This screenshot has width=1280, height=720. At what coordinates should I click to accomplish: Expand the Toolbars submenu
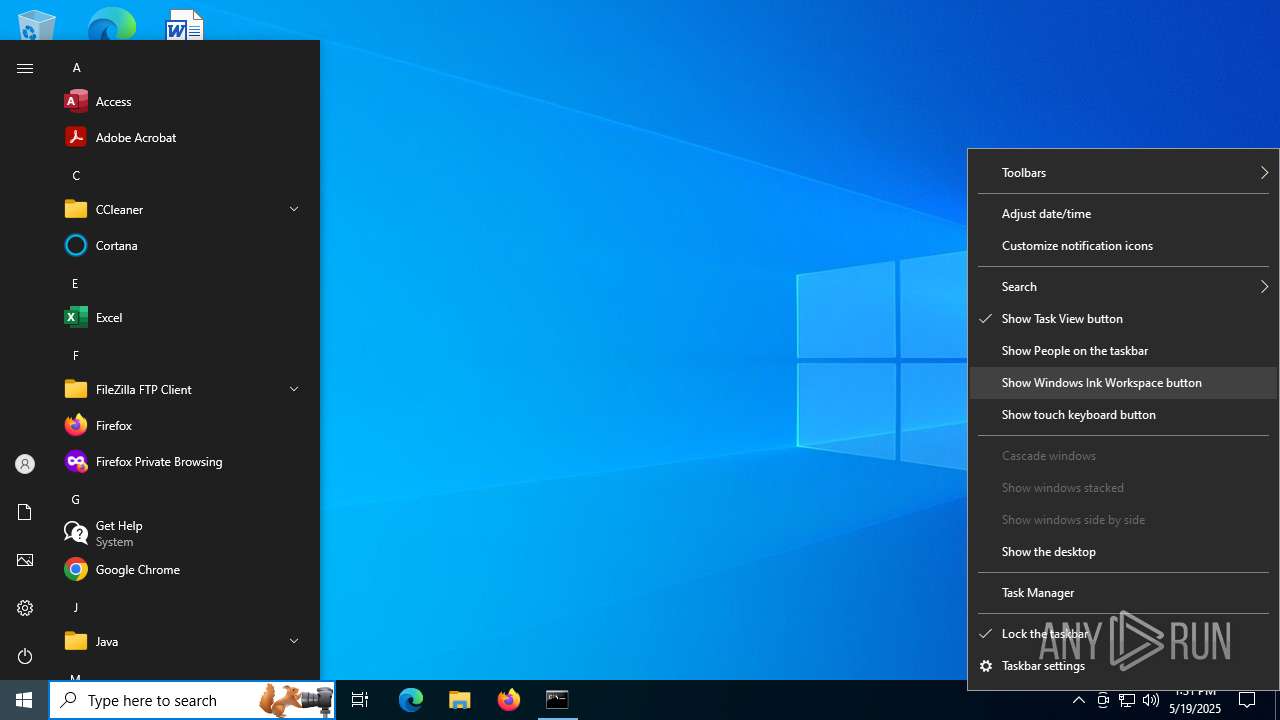click(1123, 173)
